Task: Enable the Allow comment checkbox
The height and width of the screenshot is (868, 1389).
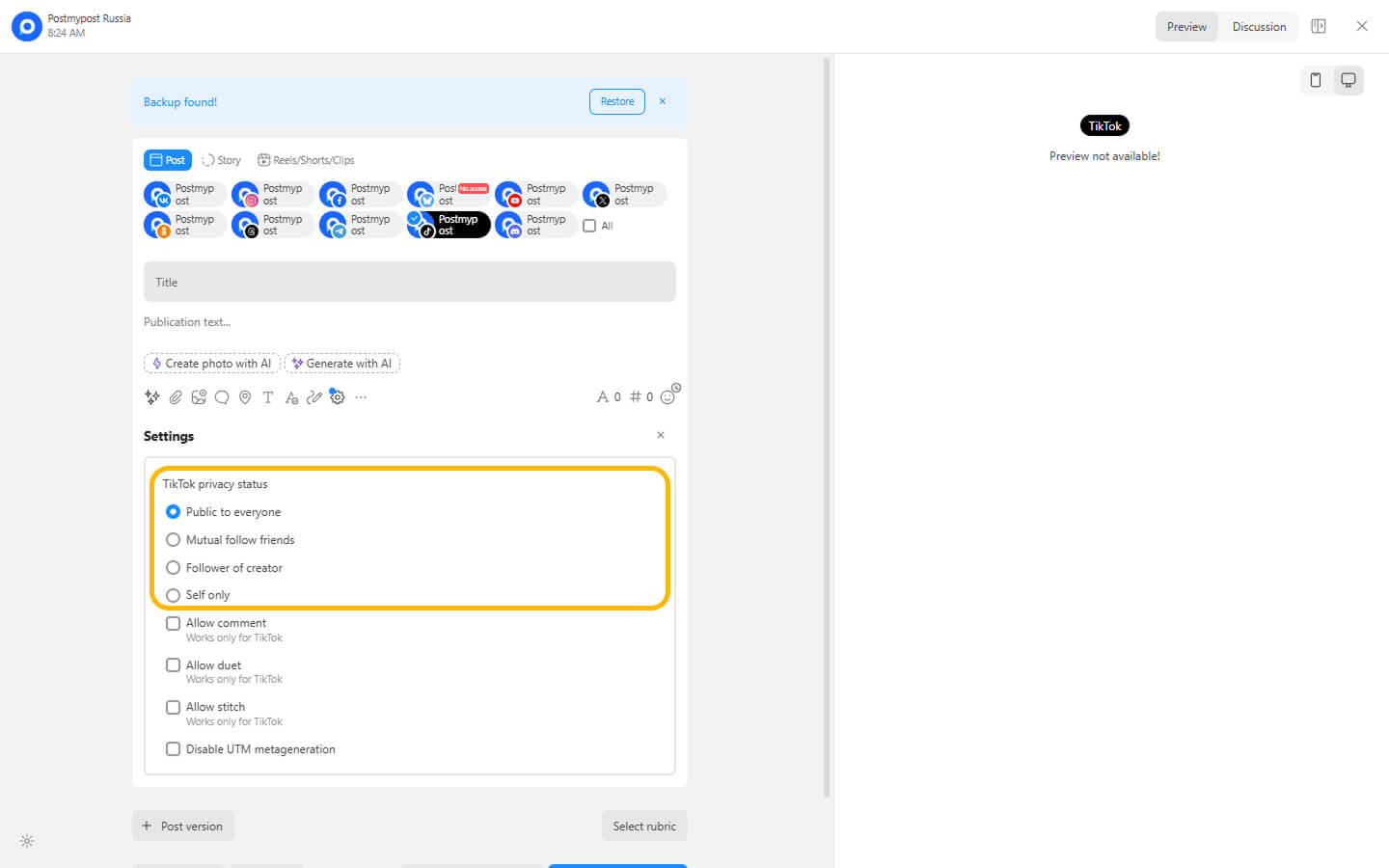Action: (x=174, y=624)
